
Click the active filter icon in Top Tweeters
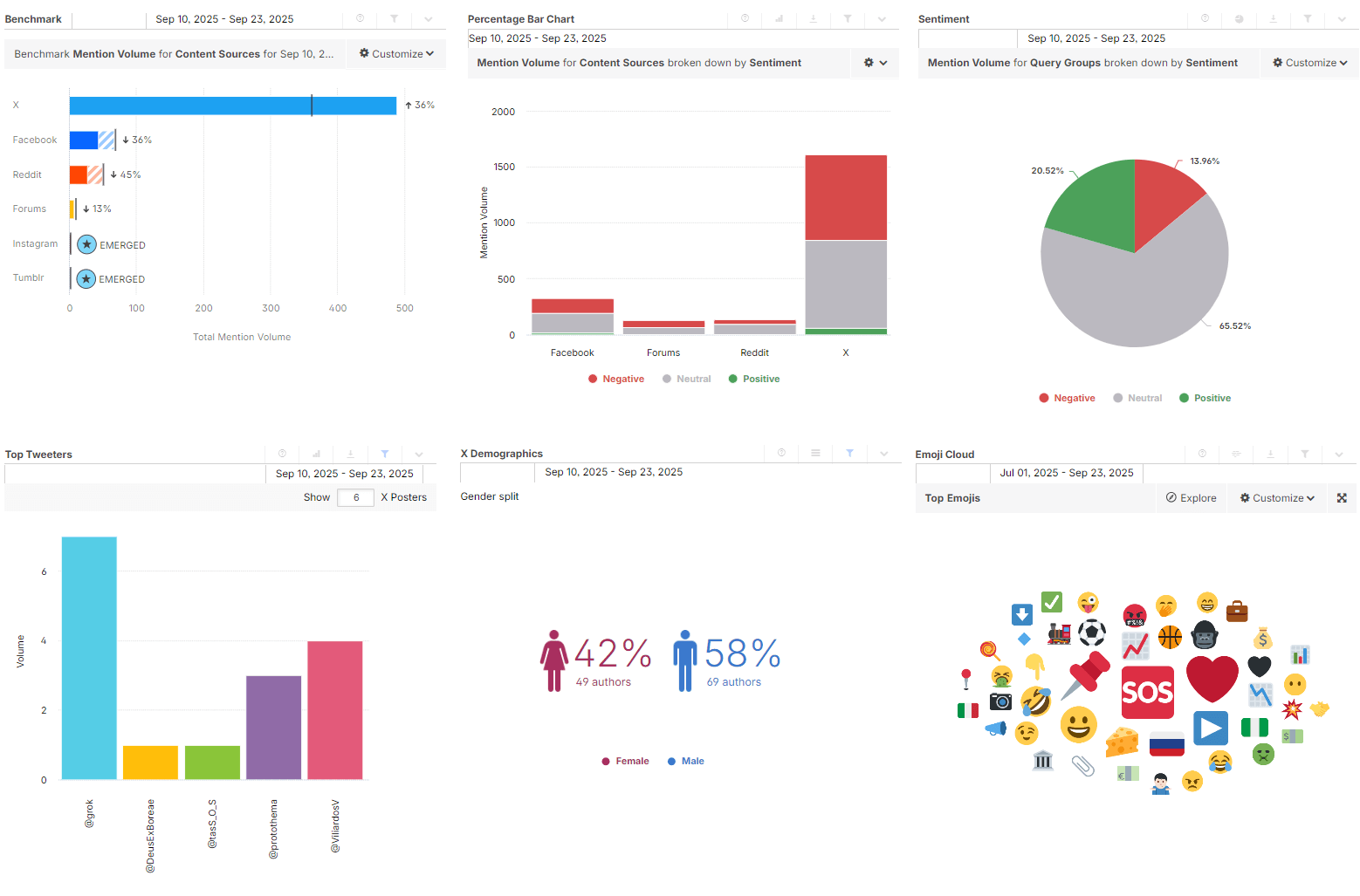[x=385, y=454]
